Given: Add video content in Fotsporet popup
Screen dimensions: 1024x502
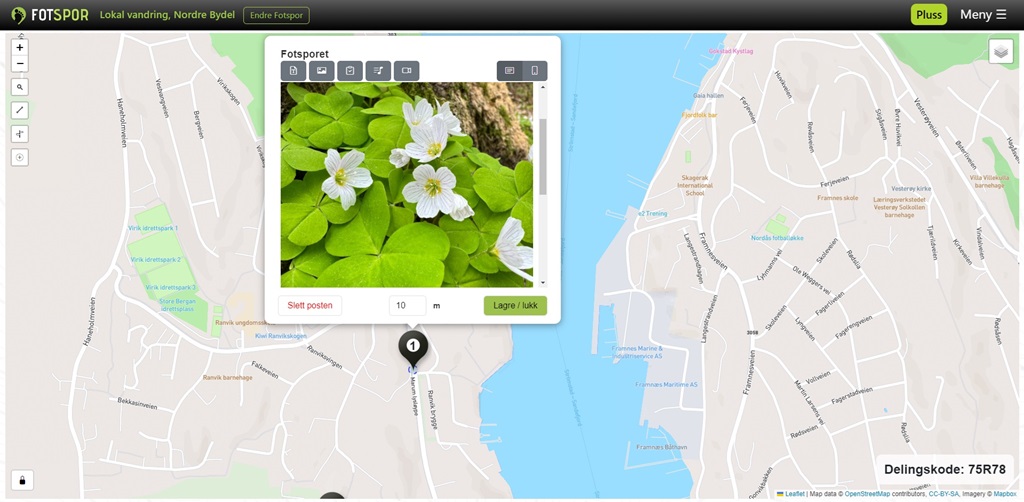Looking at the screenshot, I should (x=406, y=71).
